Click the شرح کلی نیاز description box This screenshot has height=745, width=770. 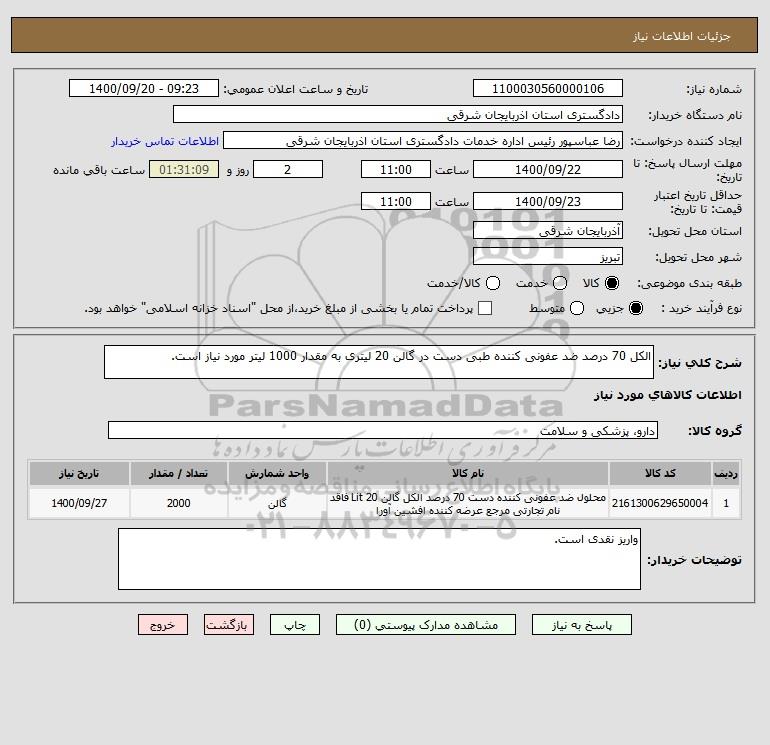pos(379,362)
